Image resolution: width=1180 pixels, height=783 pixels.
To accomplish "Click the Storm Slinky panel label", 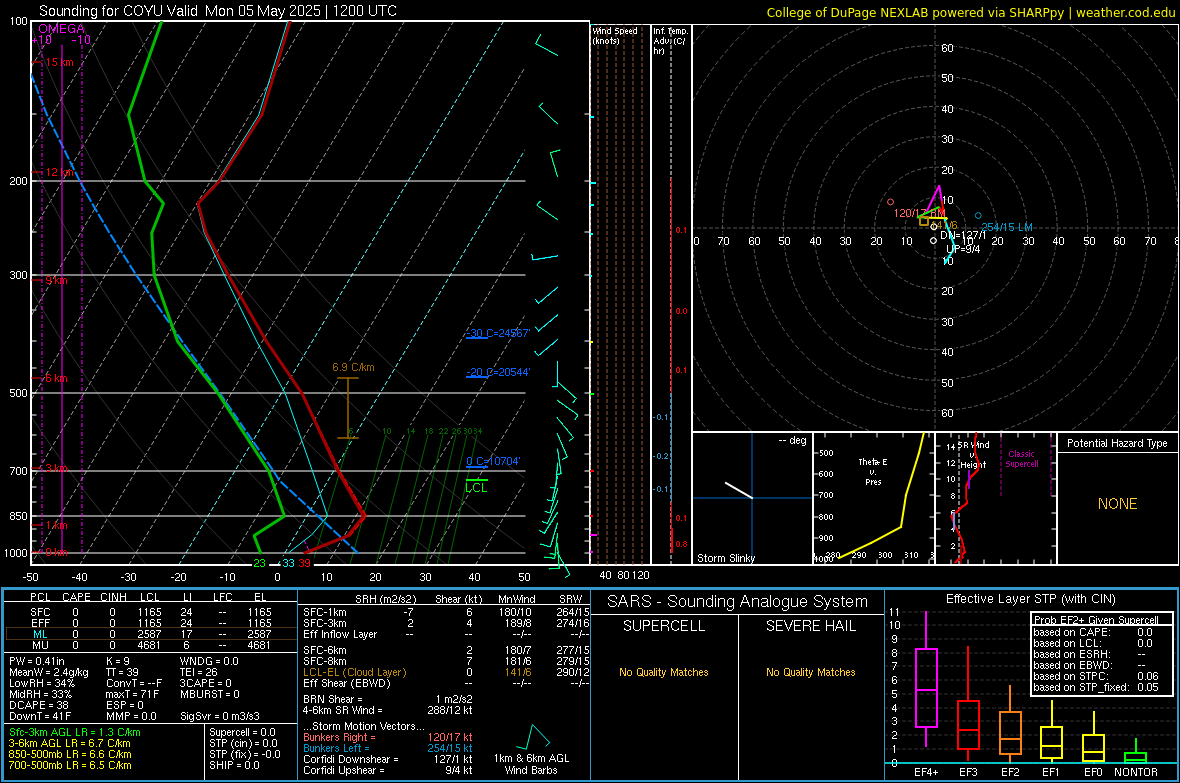I will 725,558.
